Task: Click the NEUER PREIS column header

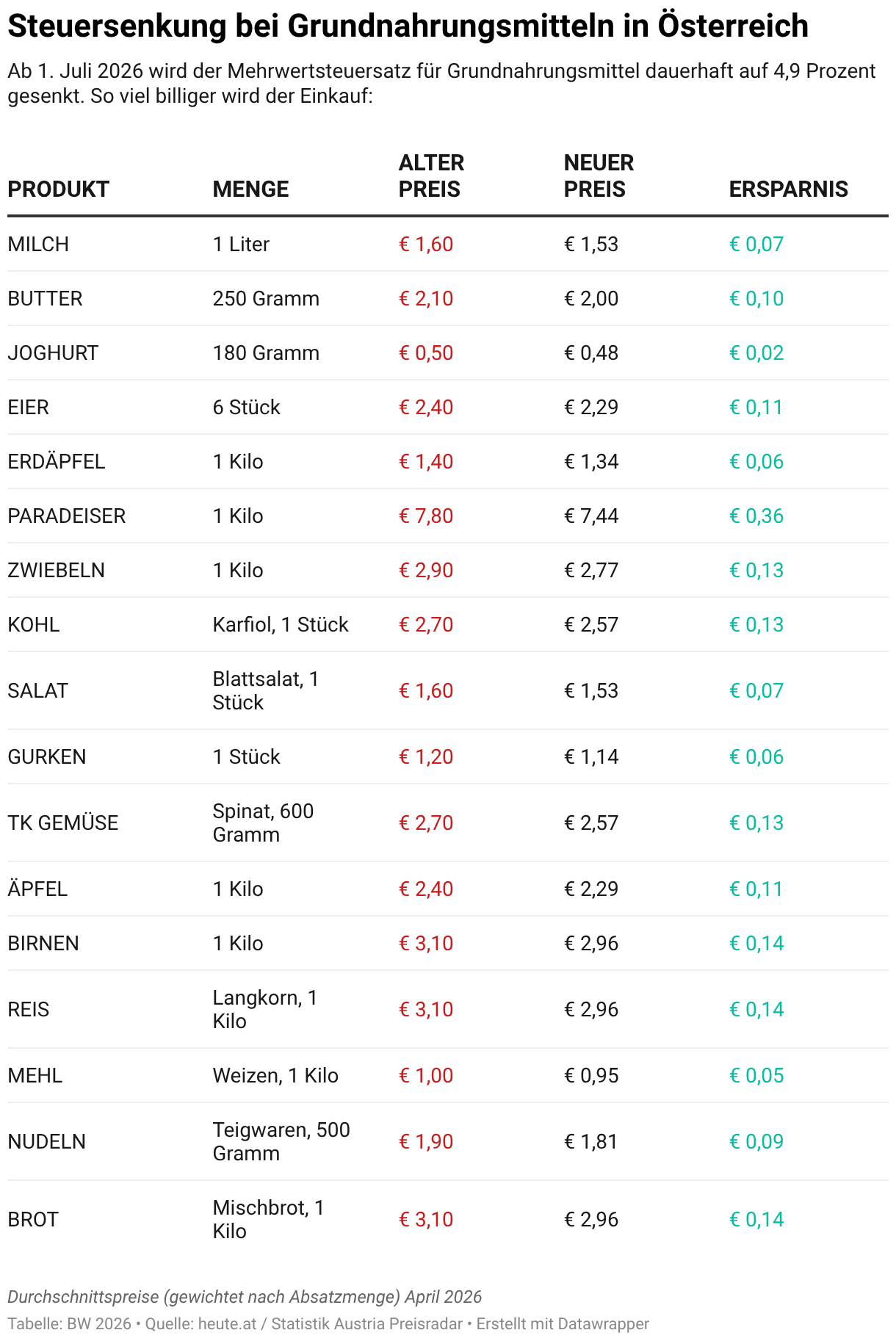Action: (599, 176)
